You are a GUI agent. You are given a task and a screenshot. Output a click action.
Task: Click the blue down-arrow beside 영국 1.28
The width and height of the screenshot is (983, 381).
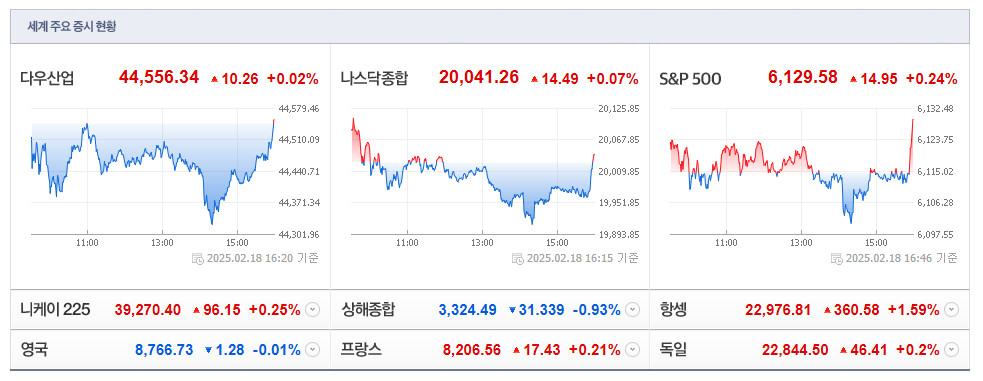[x=208, y=350]
